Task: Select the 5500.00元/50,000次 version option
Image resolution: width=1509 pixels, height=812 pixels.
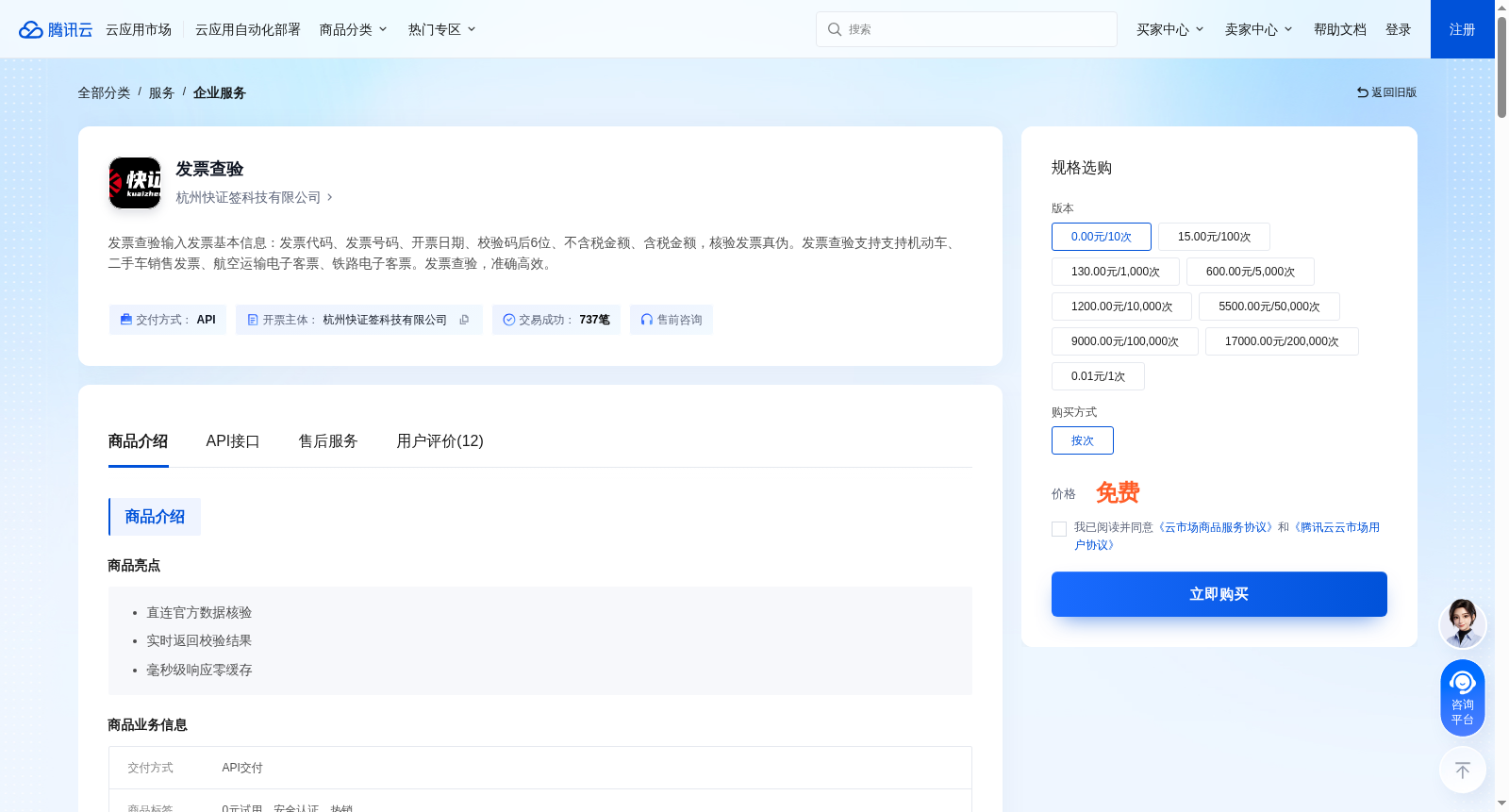Action: tap(1269, 307)
